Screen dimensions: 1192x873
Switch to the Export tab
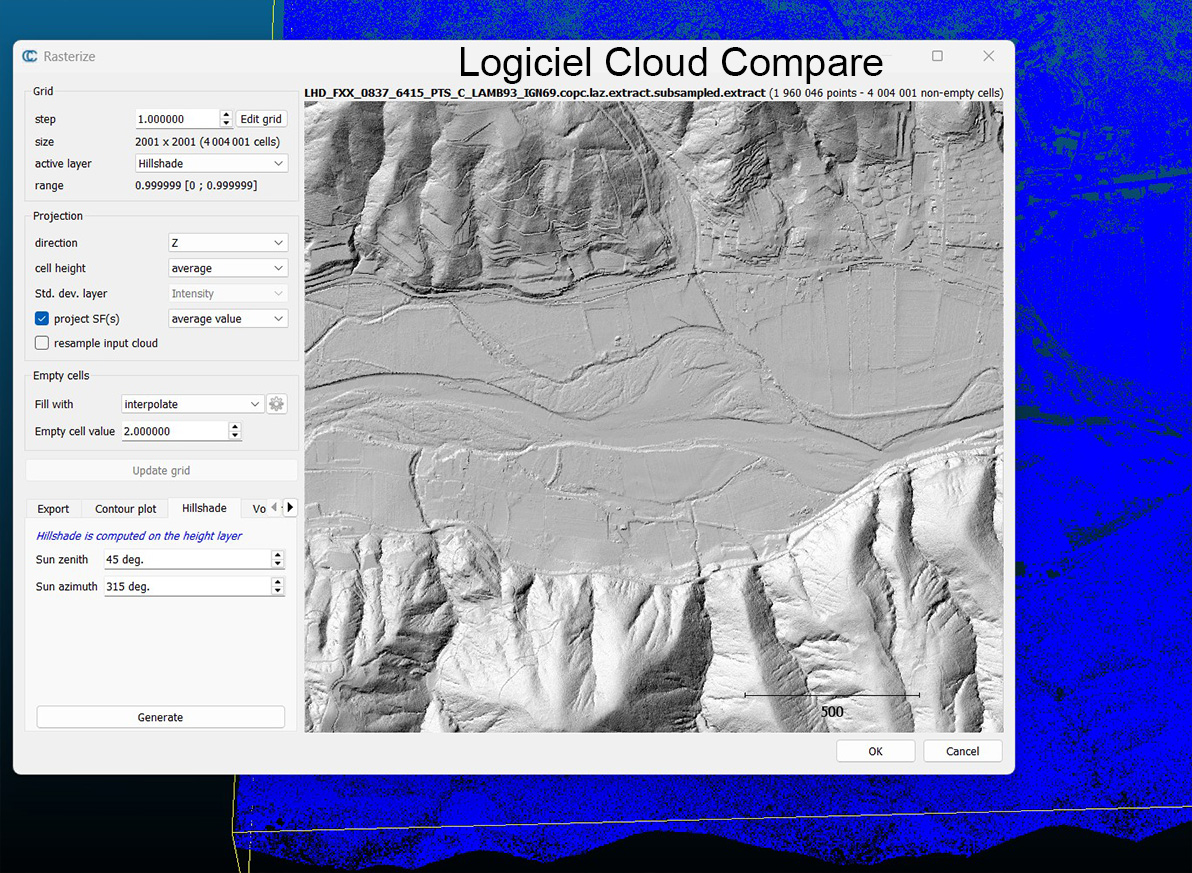(x=53, y=509)
